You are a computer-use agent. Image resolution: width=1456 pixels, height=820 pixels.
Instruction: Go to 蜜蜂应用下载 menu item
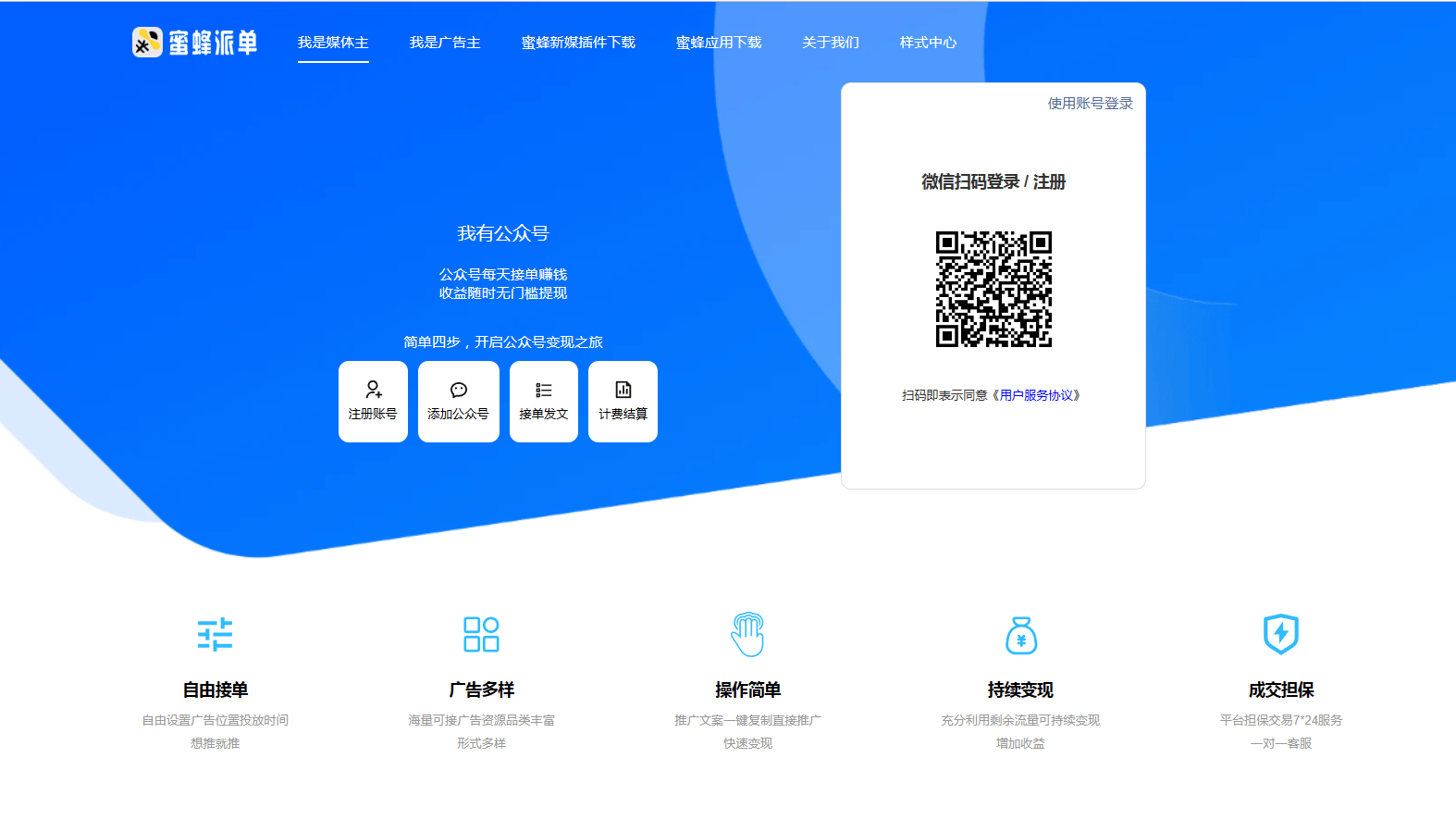[719, 43]
